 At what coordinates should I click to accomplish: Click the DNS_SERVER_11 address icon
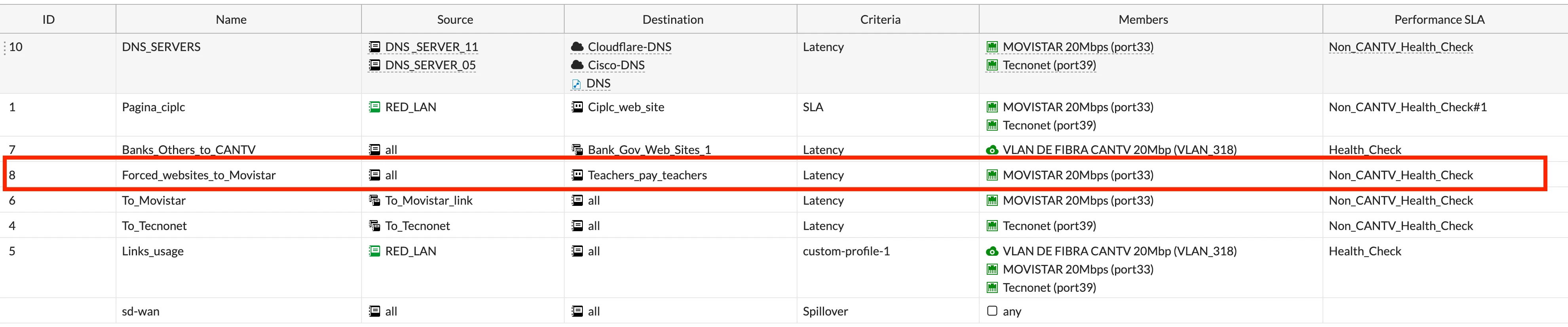[x=374, y=47]
